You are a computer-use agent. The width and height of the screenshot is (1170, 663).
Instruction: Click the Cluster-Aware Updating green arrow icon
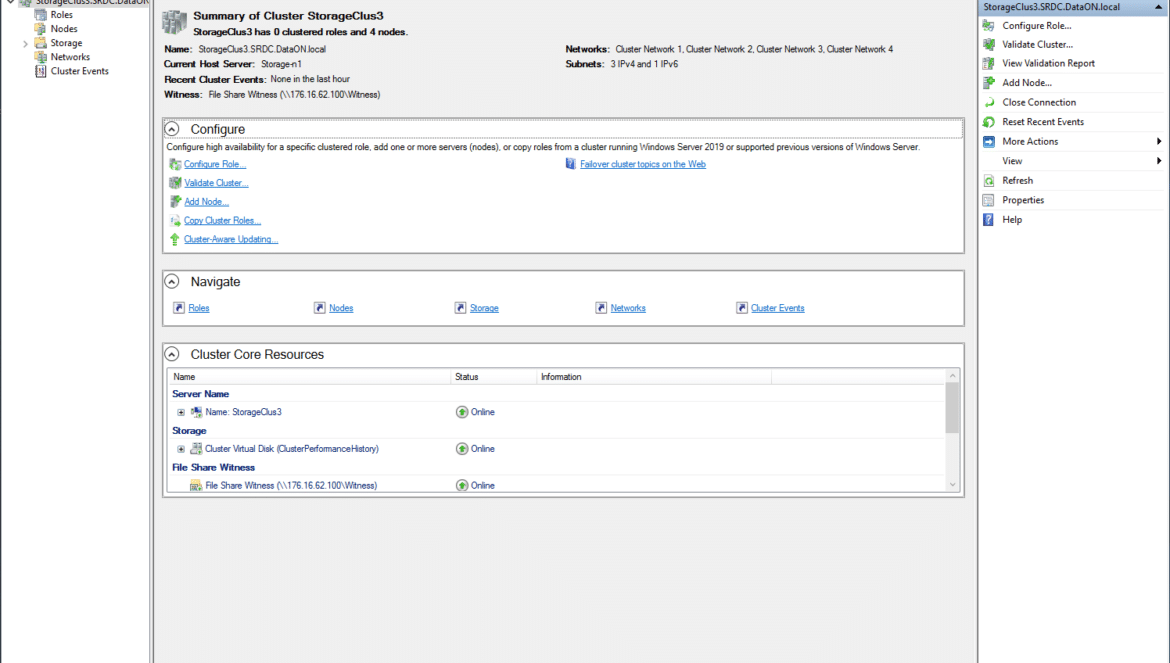175,239
